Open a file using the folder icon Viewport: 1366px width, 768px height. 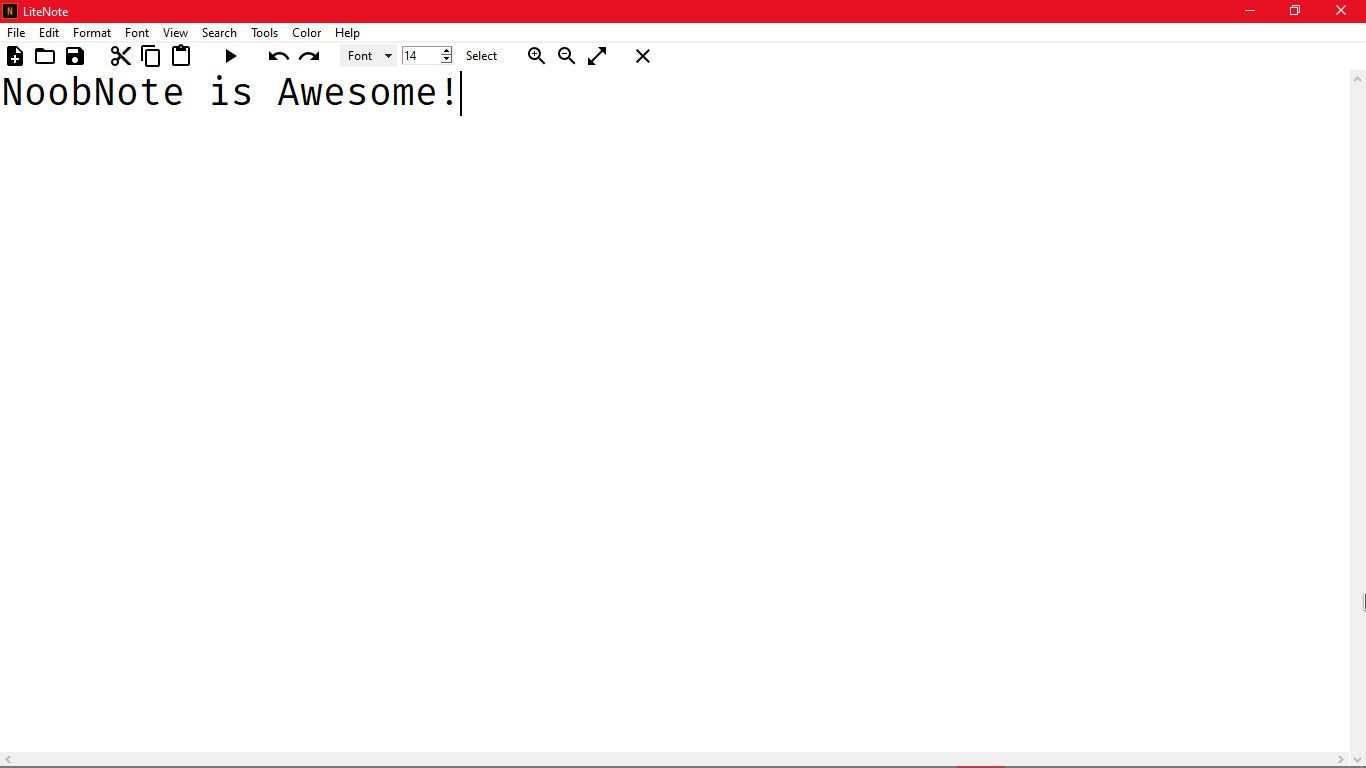coord(45,56)
